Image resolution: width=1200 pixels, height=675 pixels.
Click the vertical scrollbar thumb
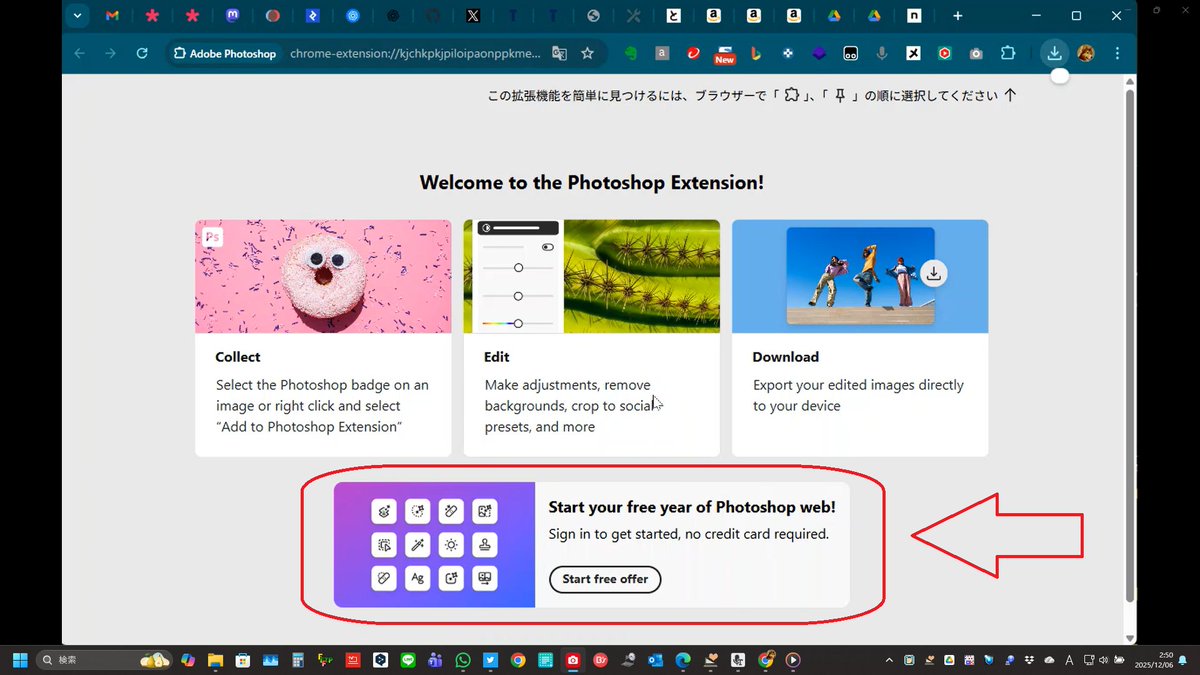pos(1131,345)
